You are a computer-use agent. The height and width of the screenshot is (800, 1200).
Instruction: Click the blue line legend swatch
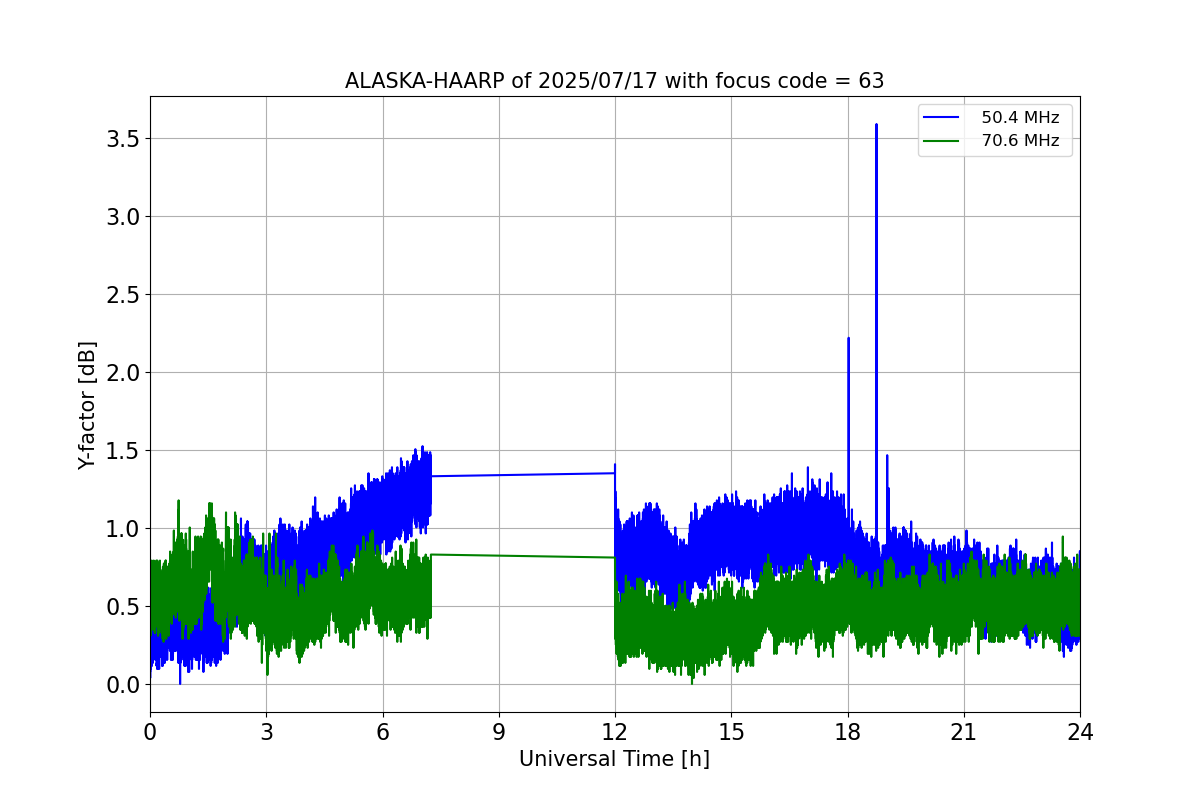coord(941,117)
